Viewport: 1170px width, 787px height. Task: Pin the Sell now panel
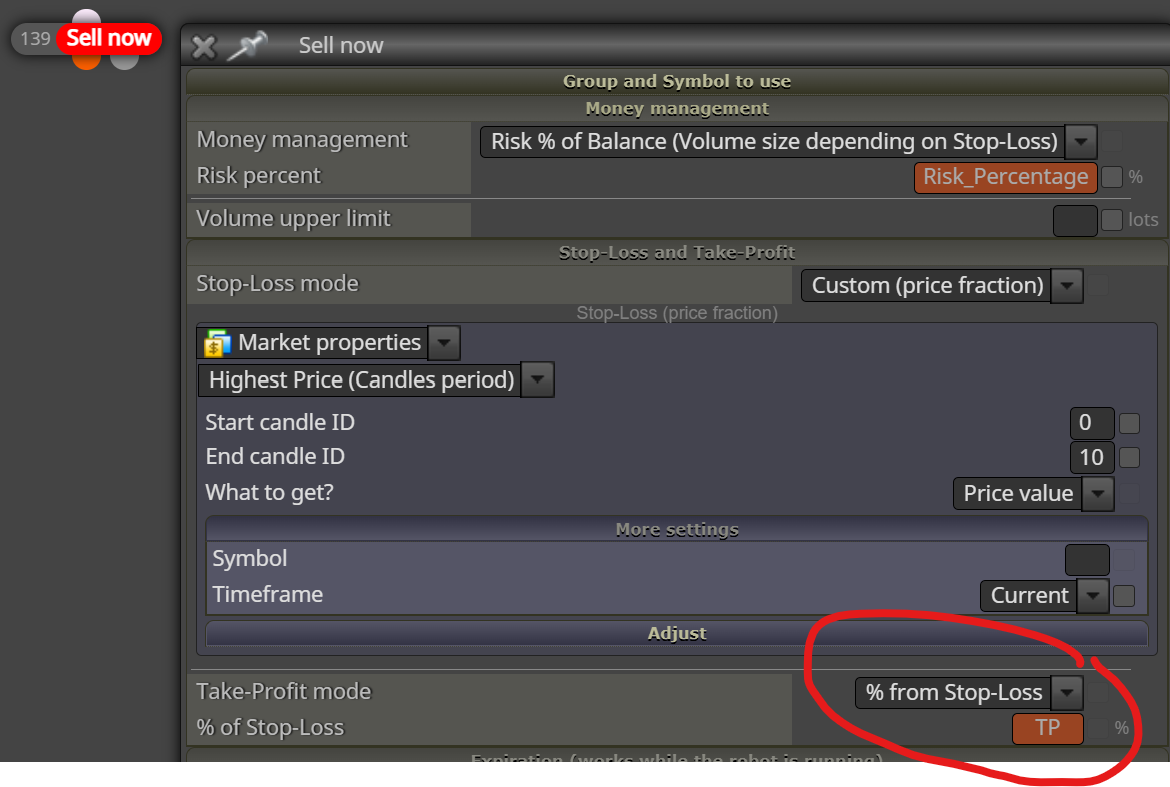(247, 46)
